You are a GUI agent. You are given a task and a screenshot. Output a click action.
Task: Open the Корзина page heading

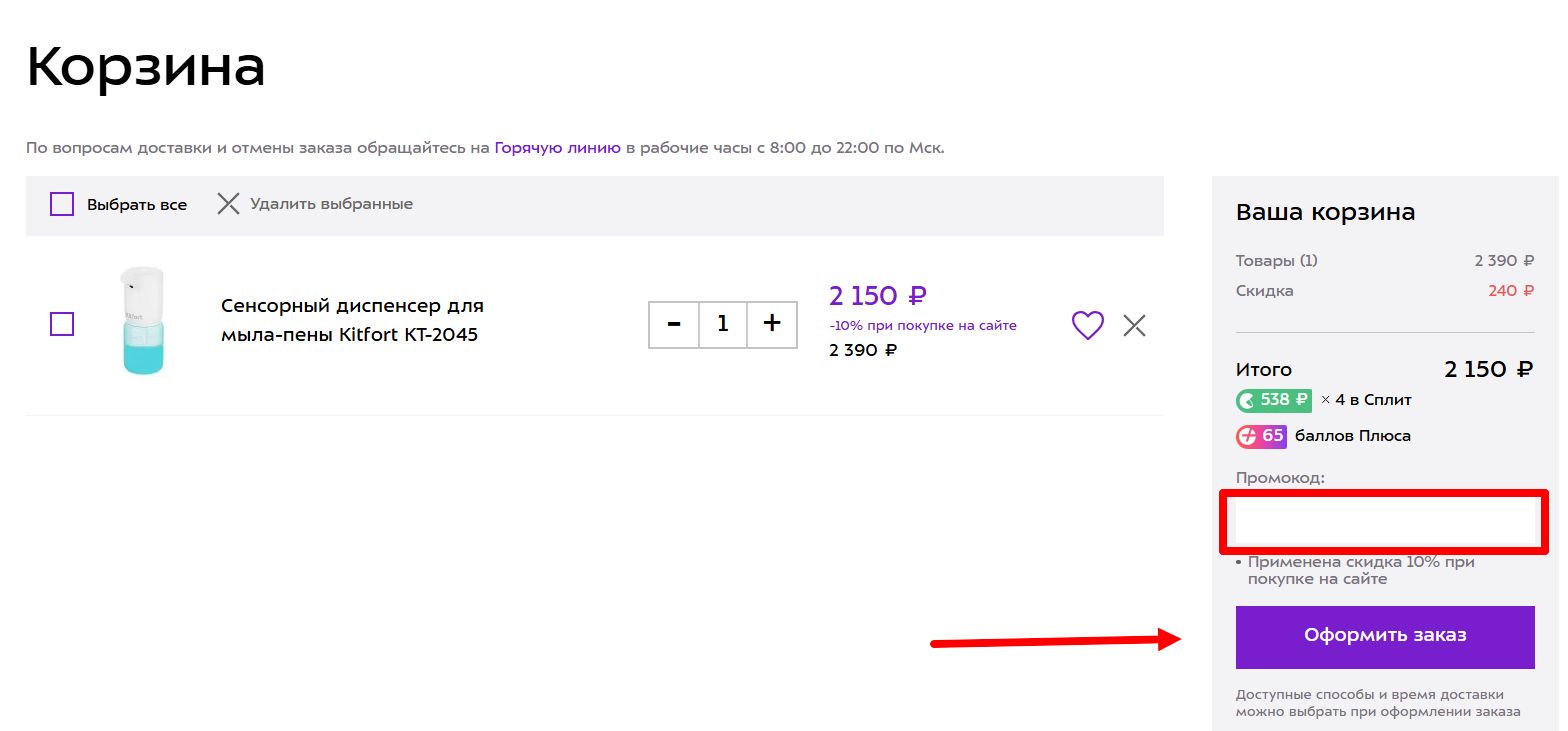point(146,66)
